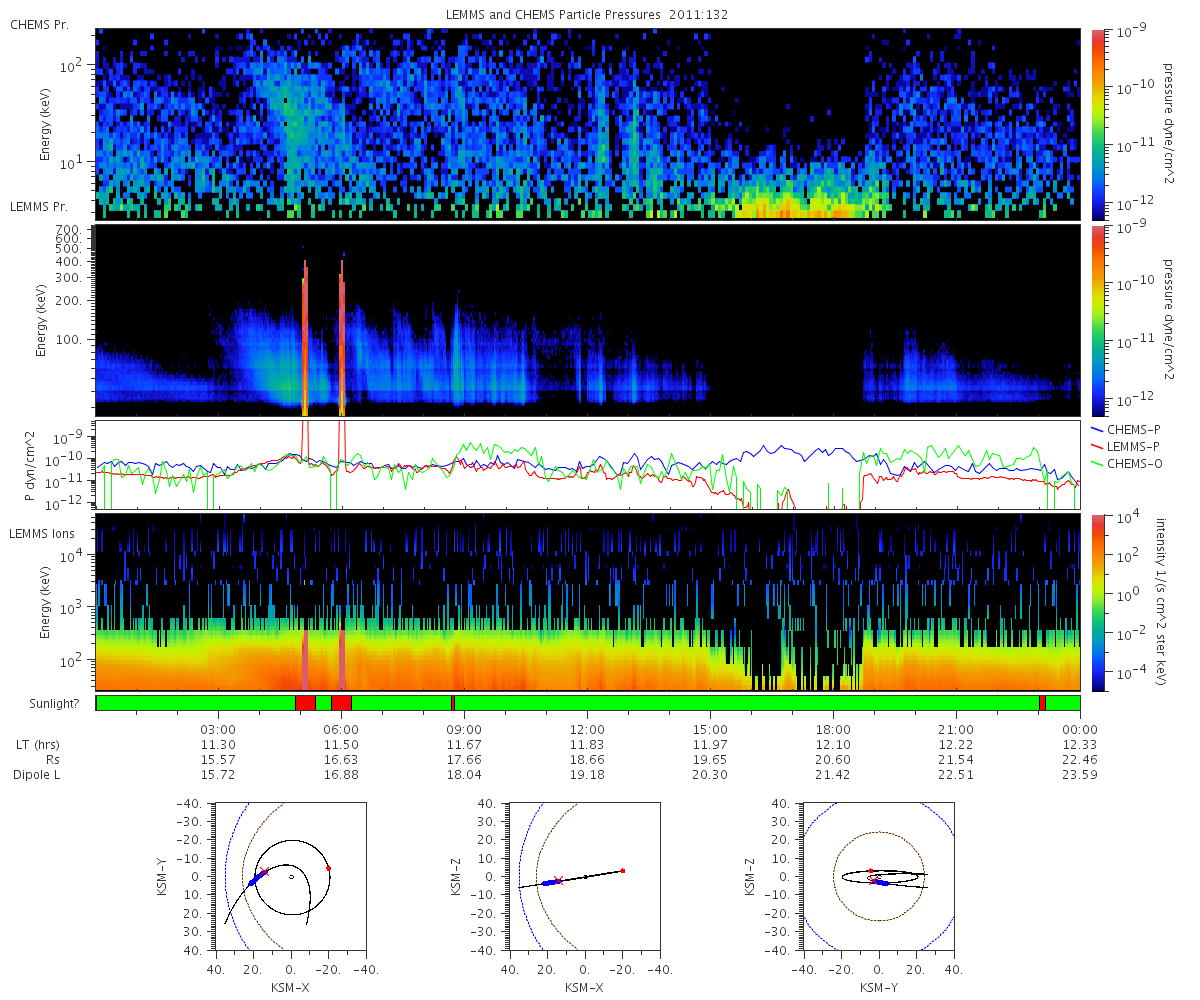This screenshot has width=1200, height=1000.
Task: Click the red dot at right of KSM-X/KSM-Z trajectory
Action: point(622,870)
